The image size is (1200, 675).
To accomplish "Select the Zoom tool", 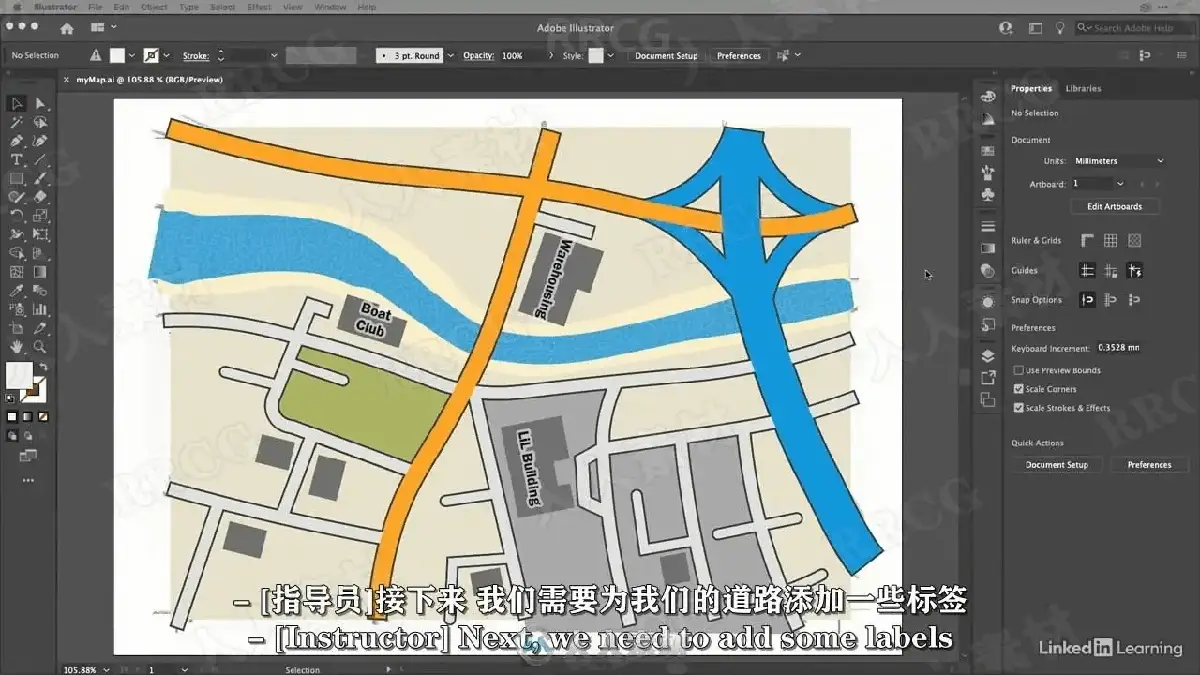I will [40, 347].
